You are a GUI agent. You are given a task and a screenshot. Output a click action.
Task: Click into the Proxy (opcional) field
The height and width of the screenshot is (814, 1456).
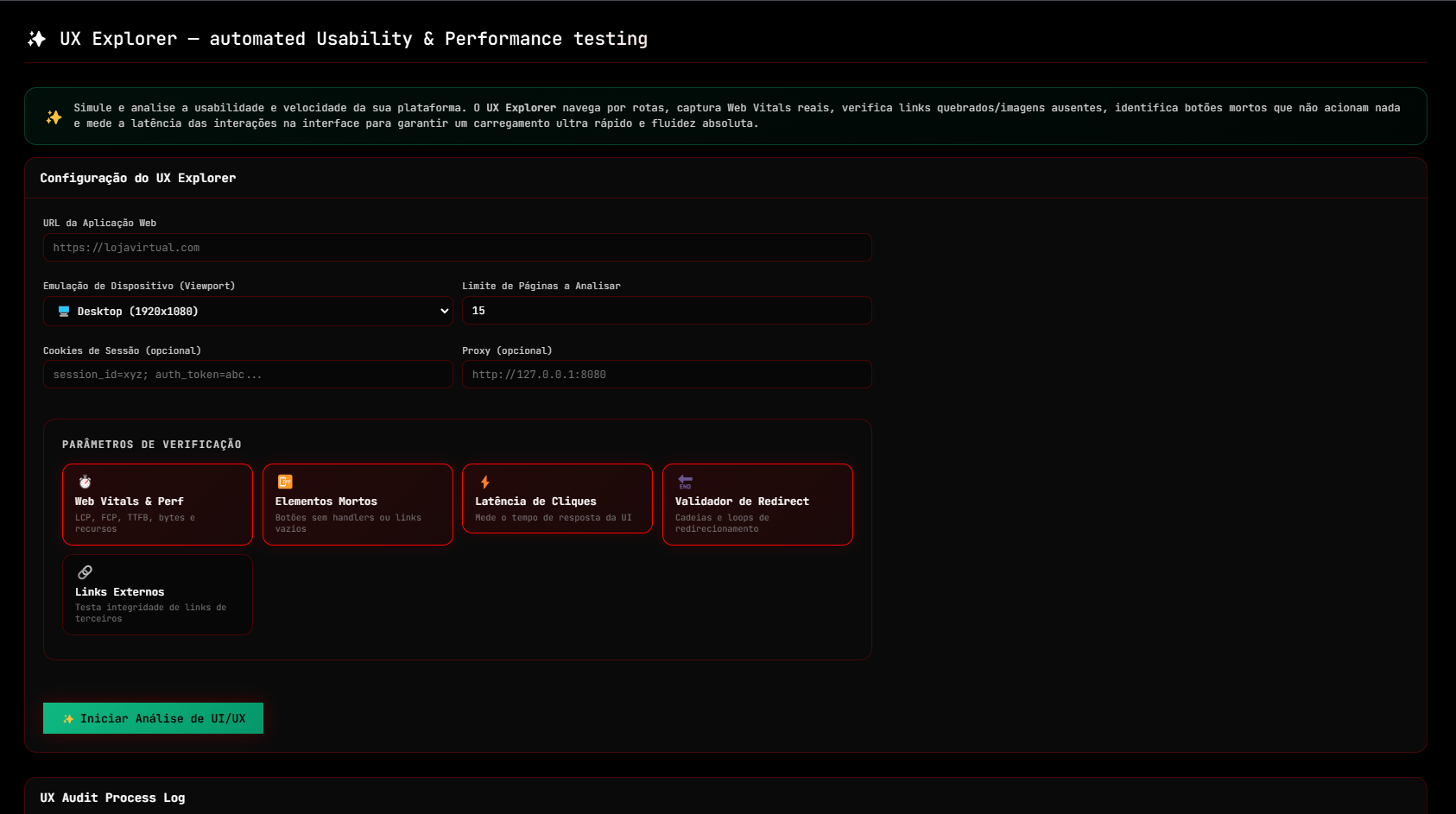click(667, 375)
